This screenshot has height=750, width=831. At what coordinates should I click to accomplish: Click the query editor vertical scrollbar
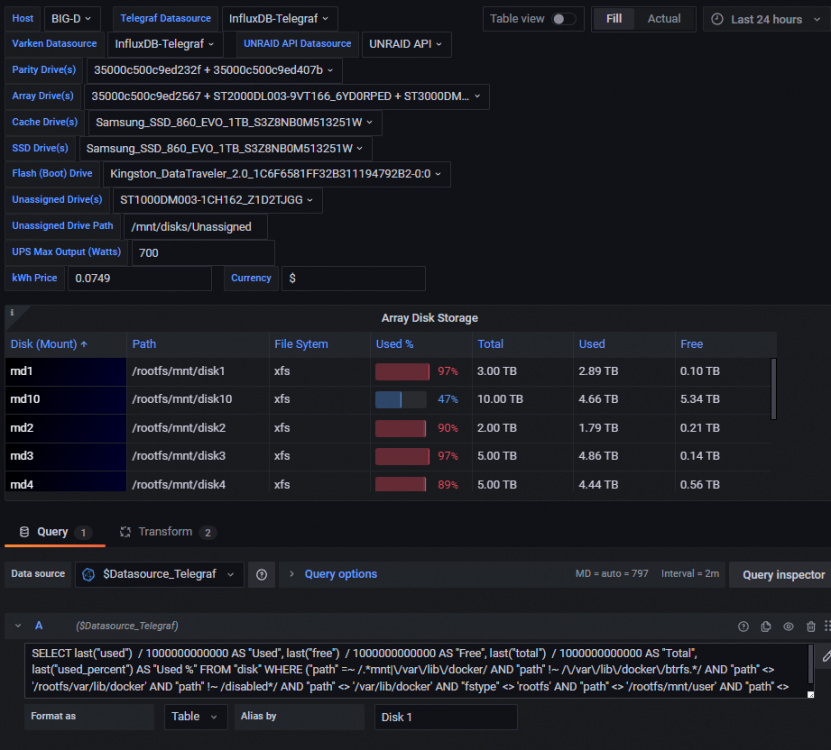[811, 665]
